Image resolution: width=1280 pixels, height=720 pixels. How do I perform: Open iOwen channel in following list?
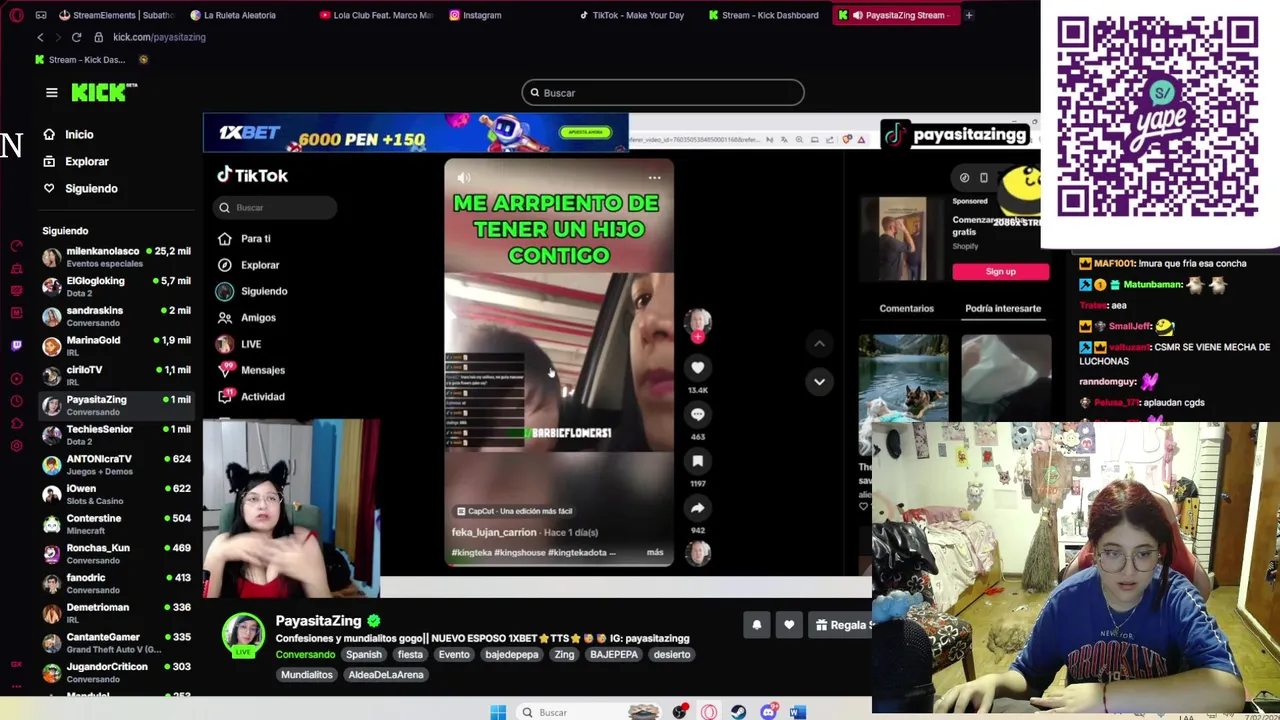pyautogui.click(x=116, y=494)
